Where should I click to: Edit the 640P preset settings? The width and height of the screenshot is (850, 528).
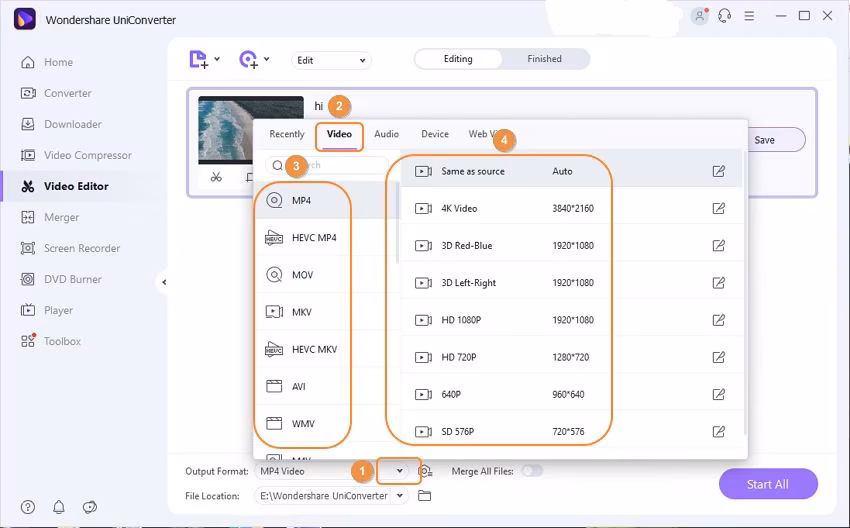point(718,394)
